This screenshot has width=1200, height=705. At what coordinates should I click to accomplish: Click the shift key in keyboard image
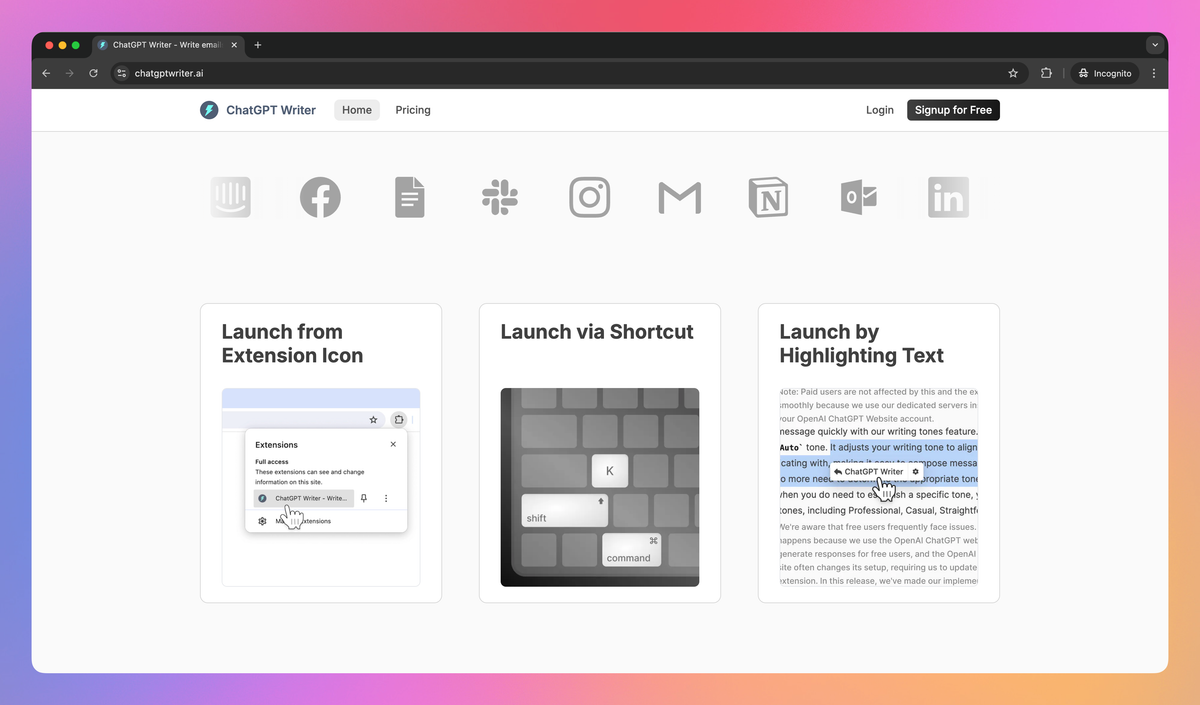tap(564, 510)
